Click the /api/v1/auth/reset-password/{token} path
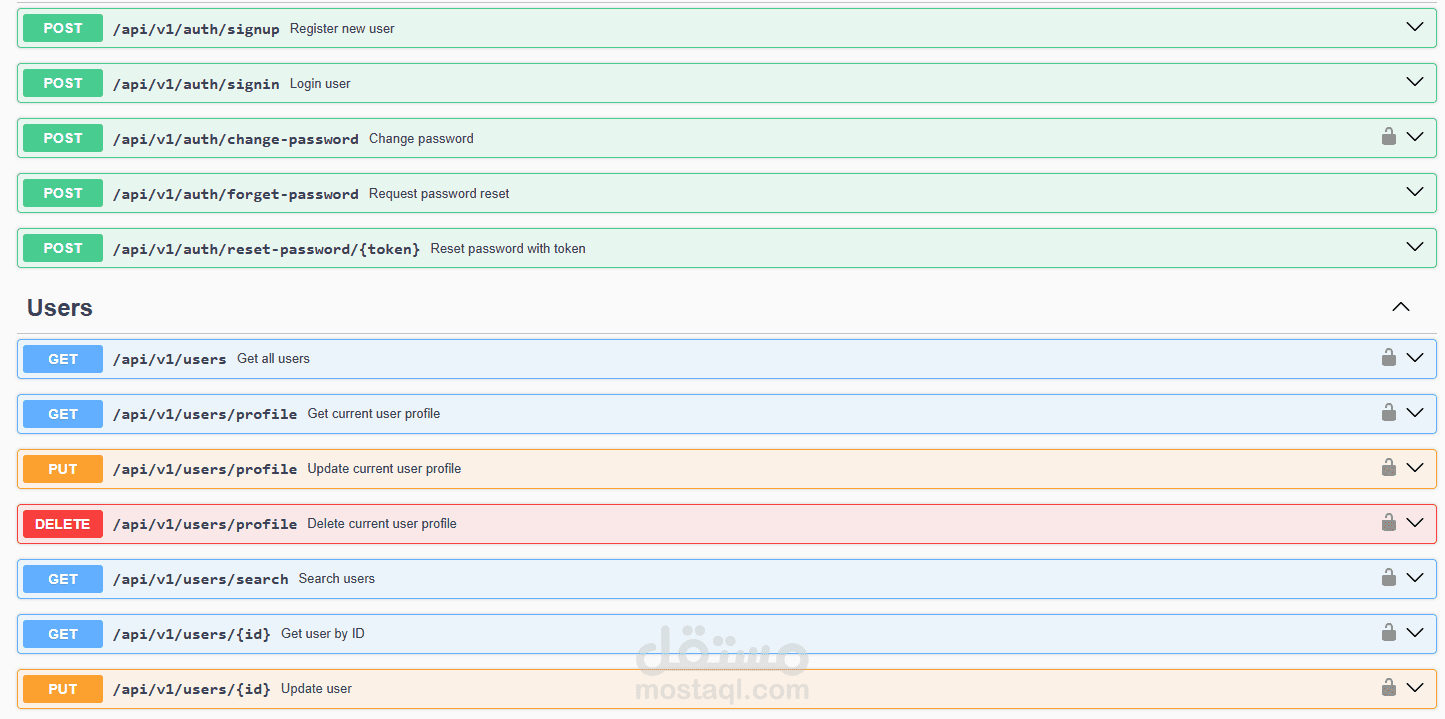The width and height of the screenshot is (1445, 719). coord(267,249)
